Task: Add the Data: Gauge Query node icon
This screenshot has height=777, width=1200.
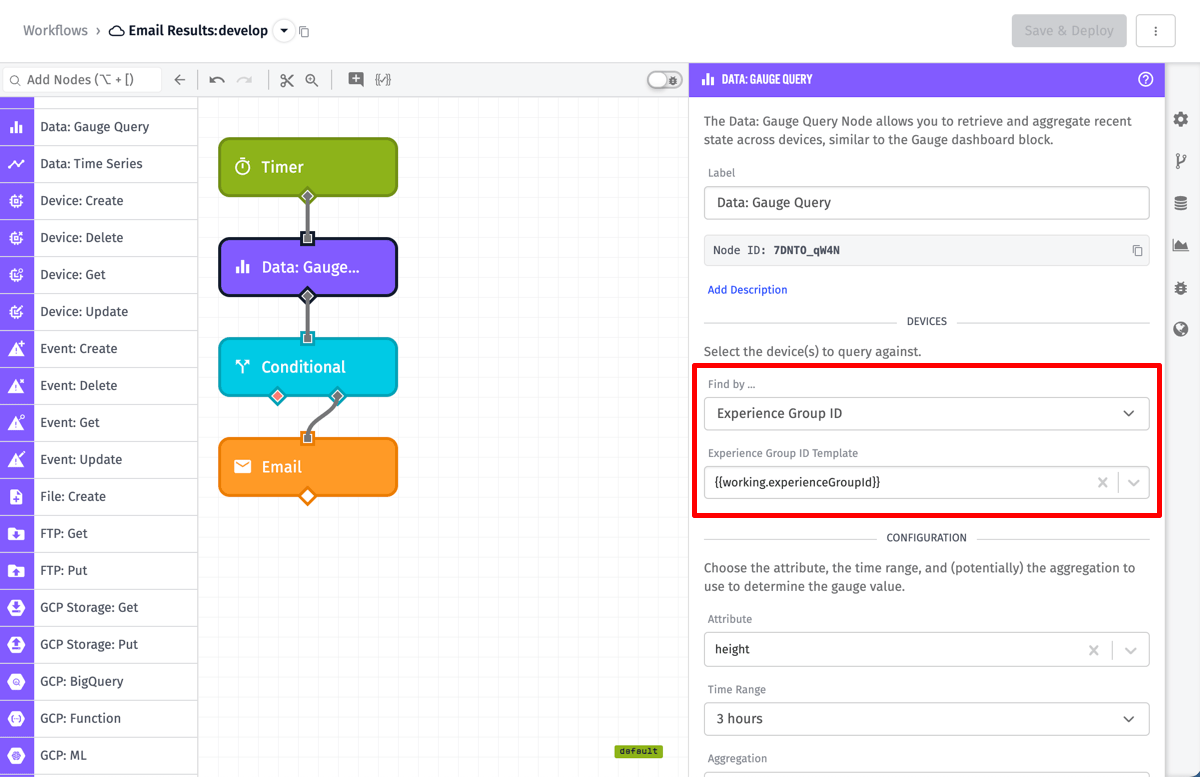Action: point(16,127)
